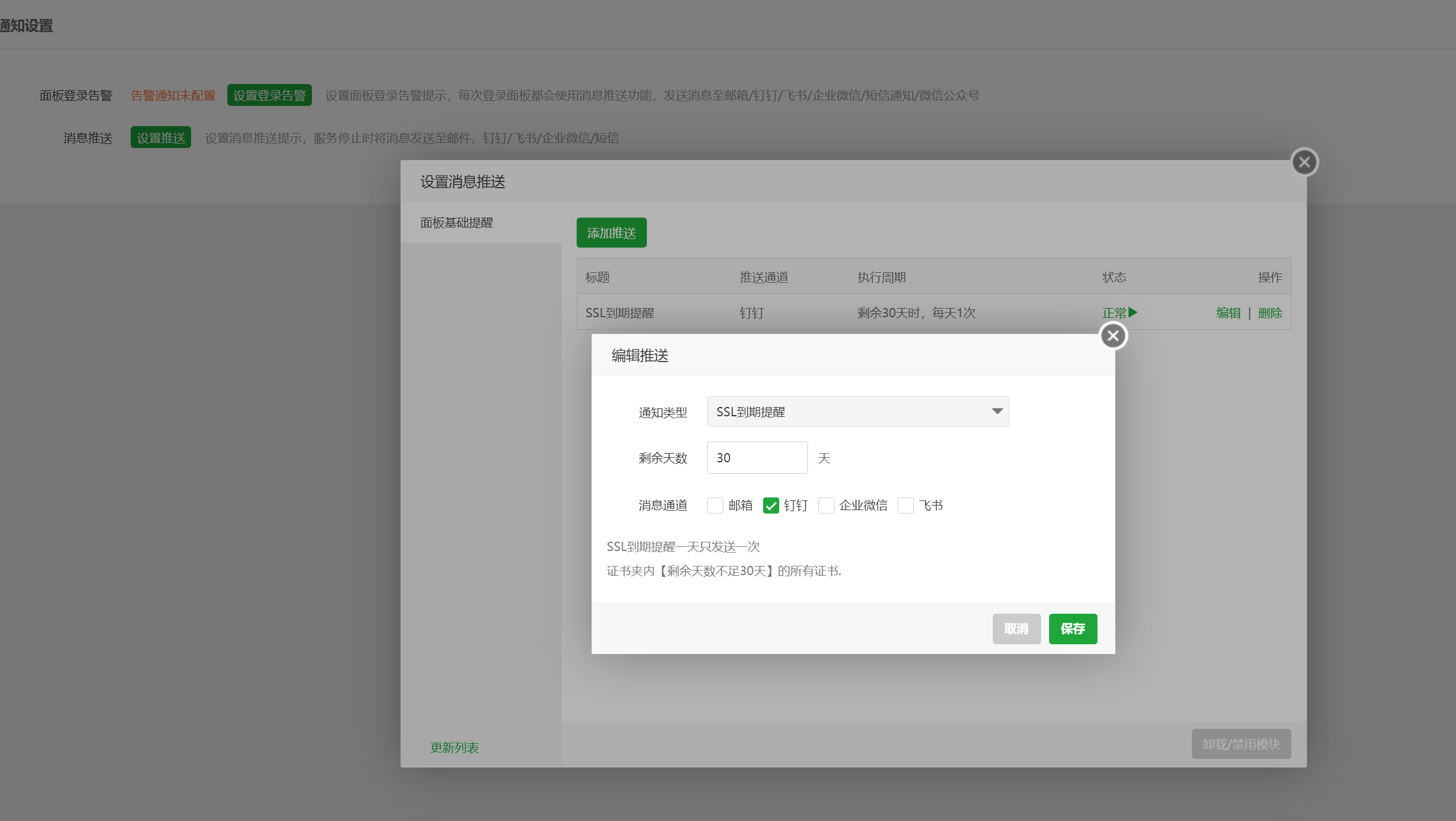Close the 设置消息推送 dialog with its X icon
Screen dimensions: 1456x821
pos(1303,162)
